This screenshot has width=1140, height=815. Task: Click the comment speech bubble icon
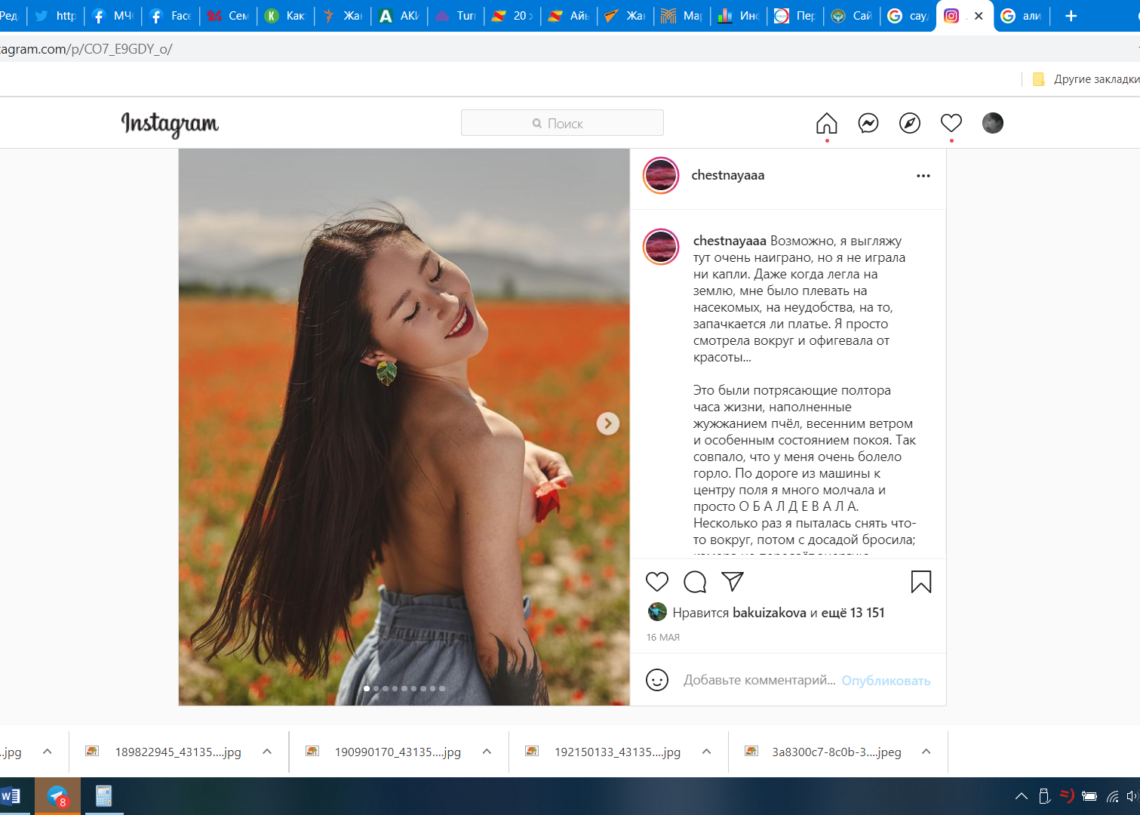695,582
